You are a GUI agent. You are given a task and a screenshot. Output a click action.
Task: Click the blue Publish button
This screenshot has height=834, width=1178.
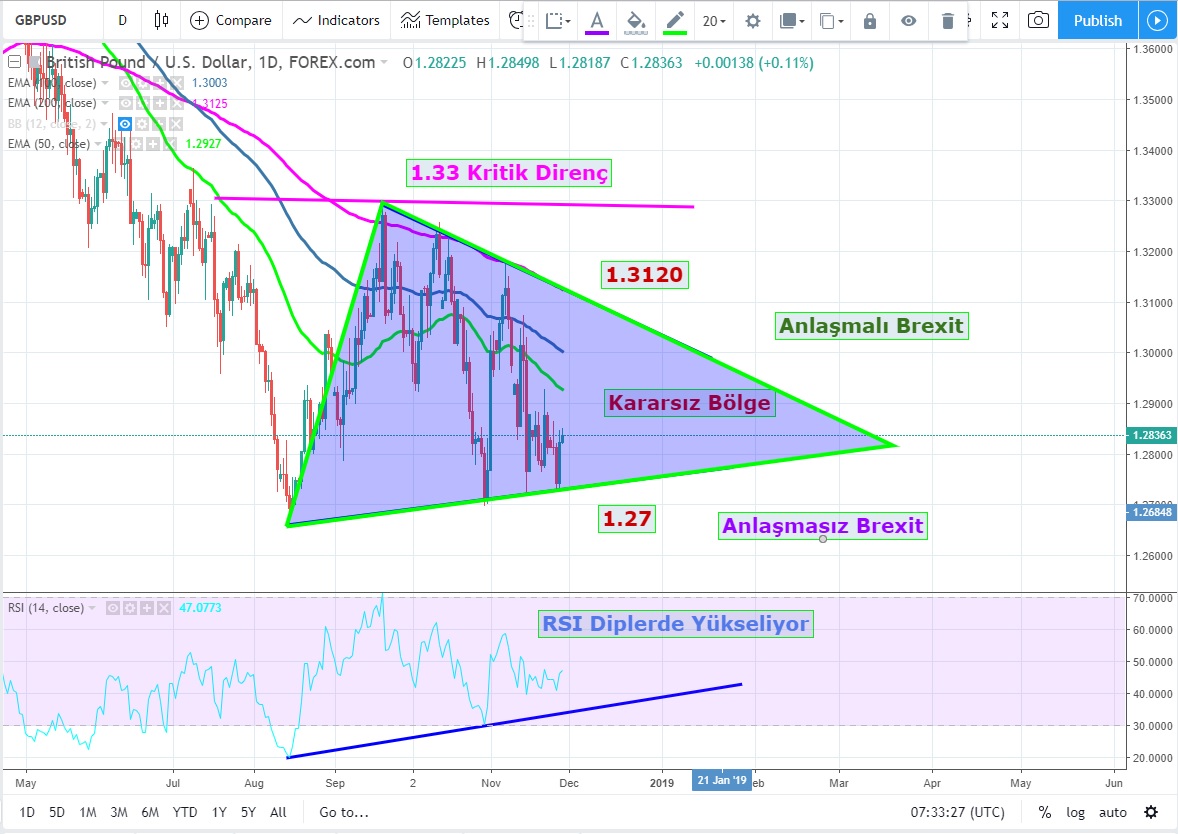point(1097,20)
